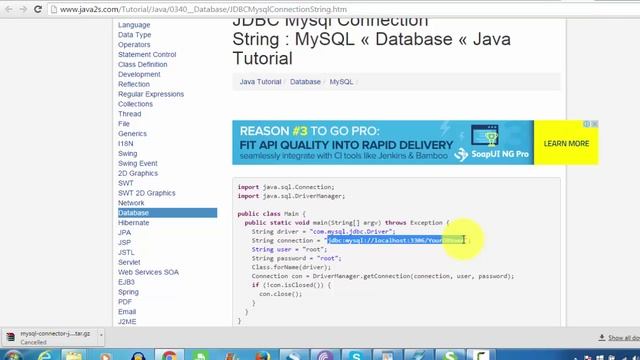Switch to Google Chrome in the taskbar
This screenshot has height=360, width=640.
pos(169,356)
